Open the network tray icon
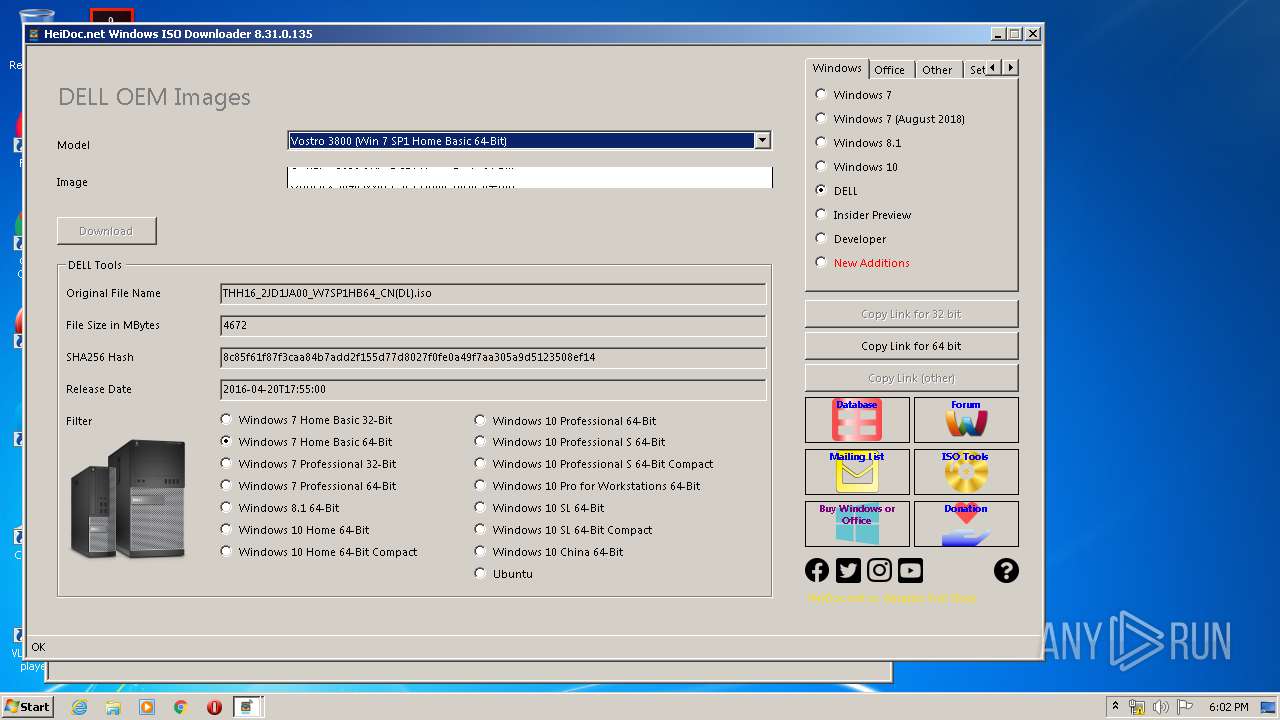This screenshot has width=1280, height=720. pos(1137,707)
